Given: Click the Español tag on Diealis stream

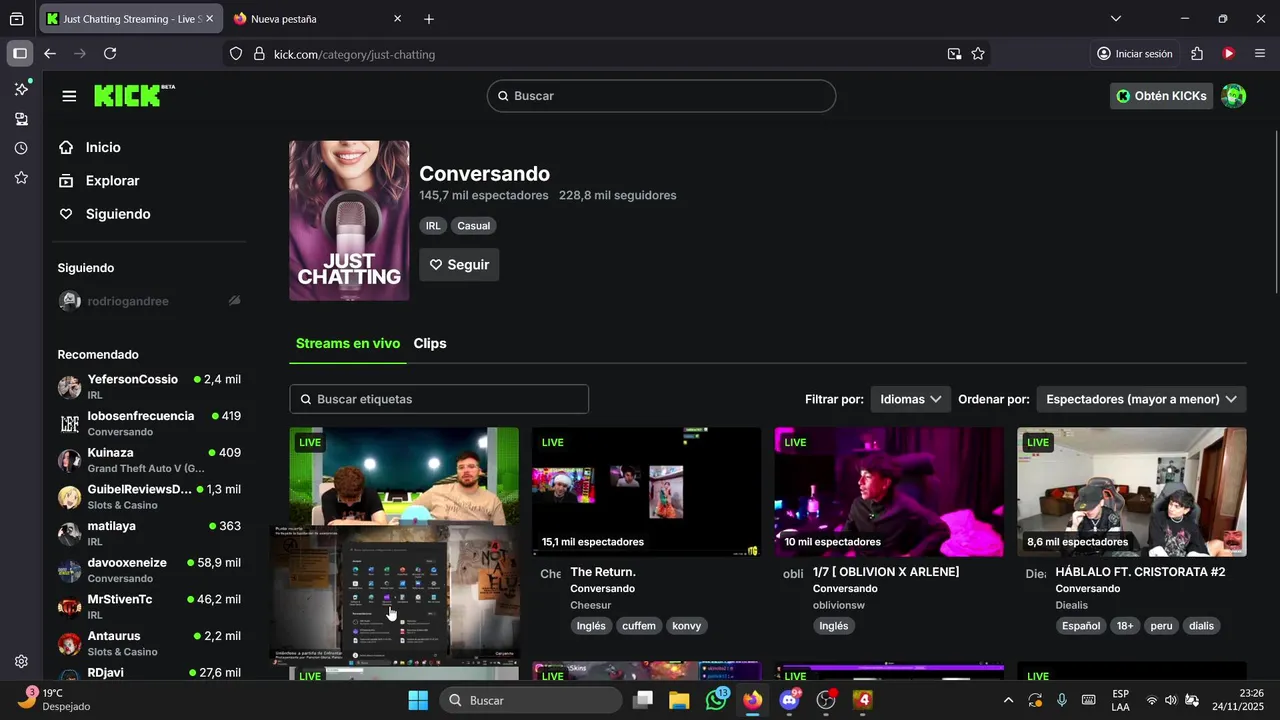Looking at the screenshot, I should [x=1081, y=626].
